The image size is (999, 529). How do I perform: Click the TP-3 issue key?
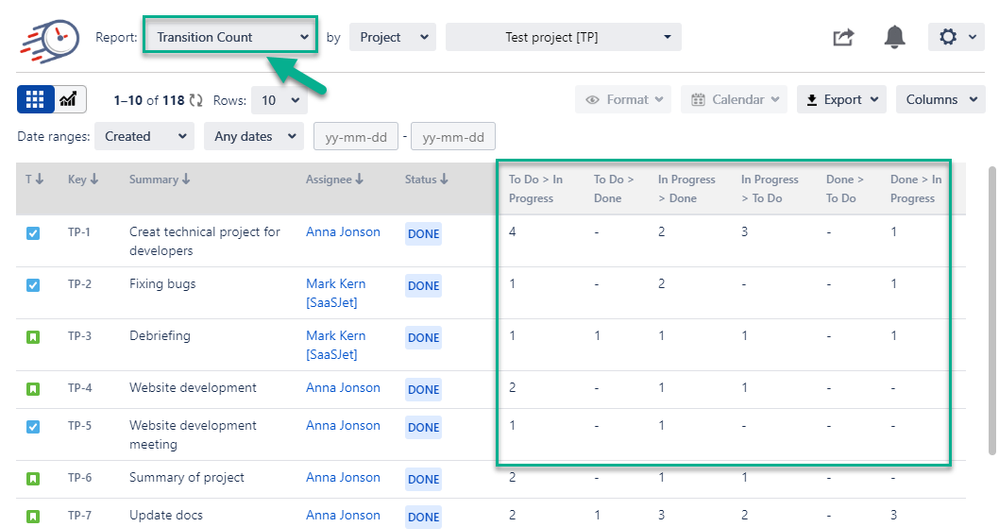click(80, 336)
